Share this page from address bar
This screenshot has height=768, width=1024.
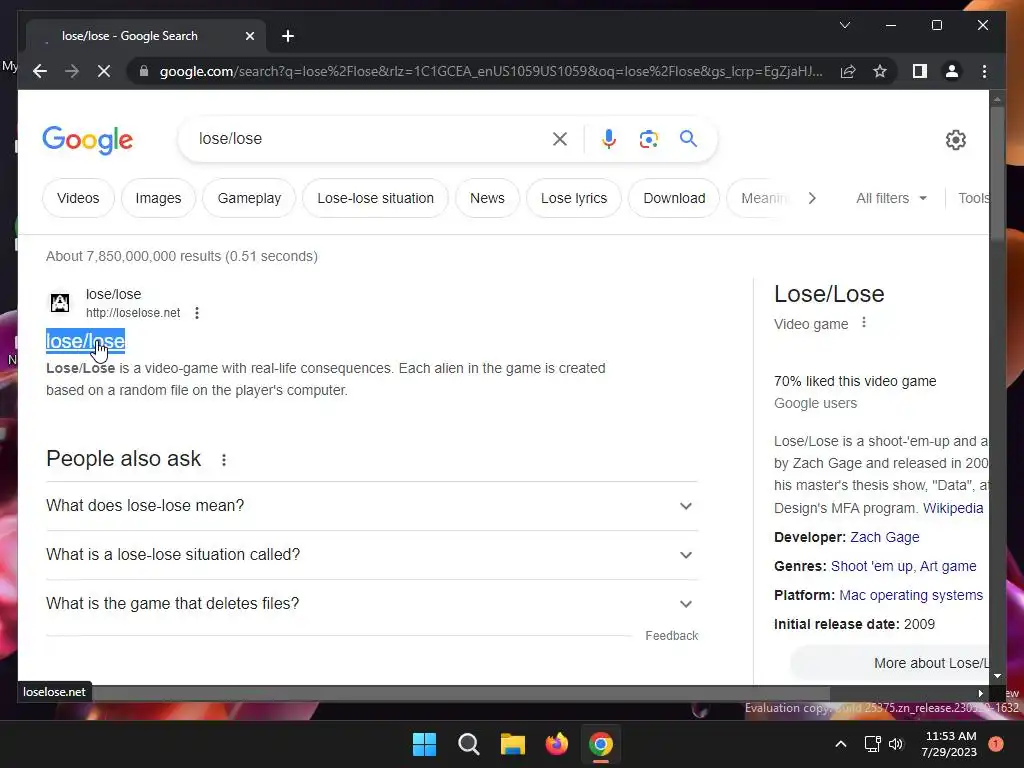point(848,71)
